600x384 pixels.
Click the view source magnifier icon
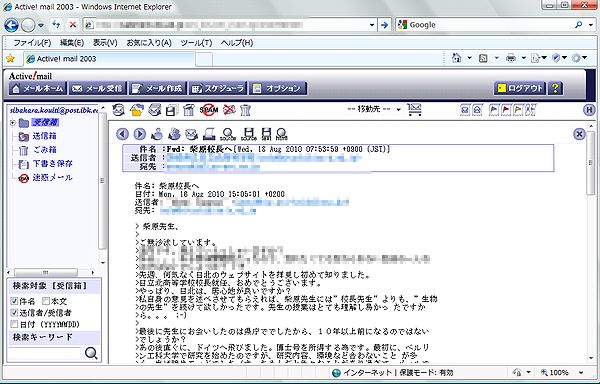[x=228, y=134]
